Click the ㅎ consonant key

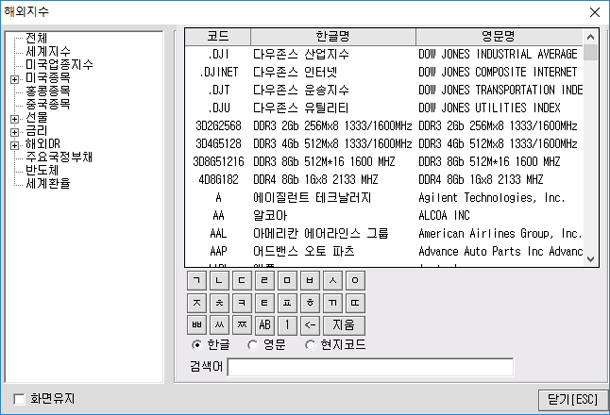[310, 303]
